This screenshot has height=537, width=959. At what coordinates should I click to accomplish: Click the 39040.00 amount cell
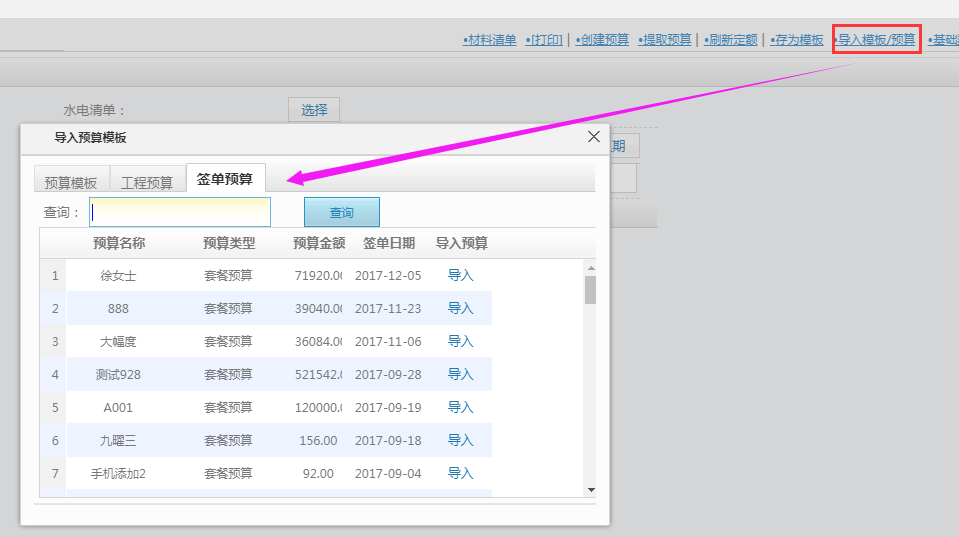tap(318, 309)
